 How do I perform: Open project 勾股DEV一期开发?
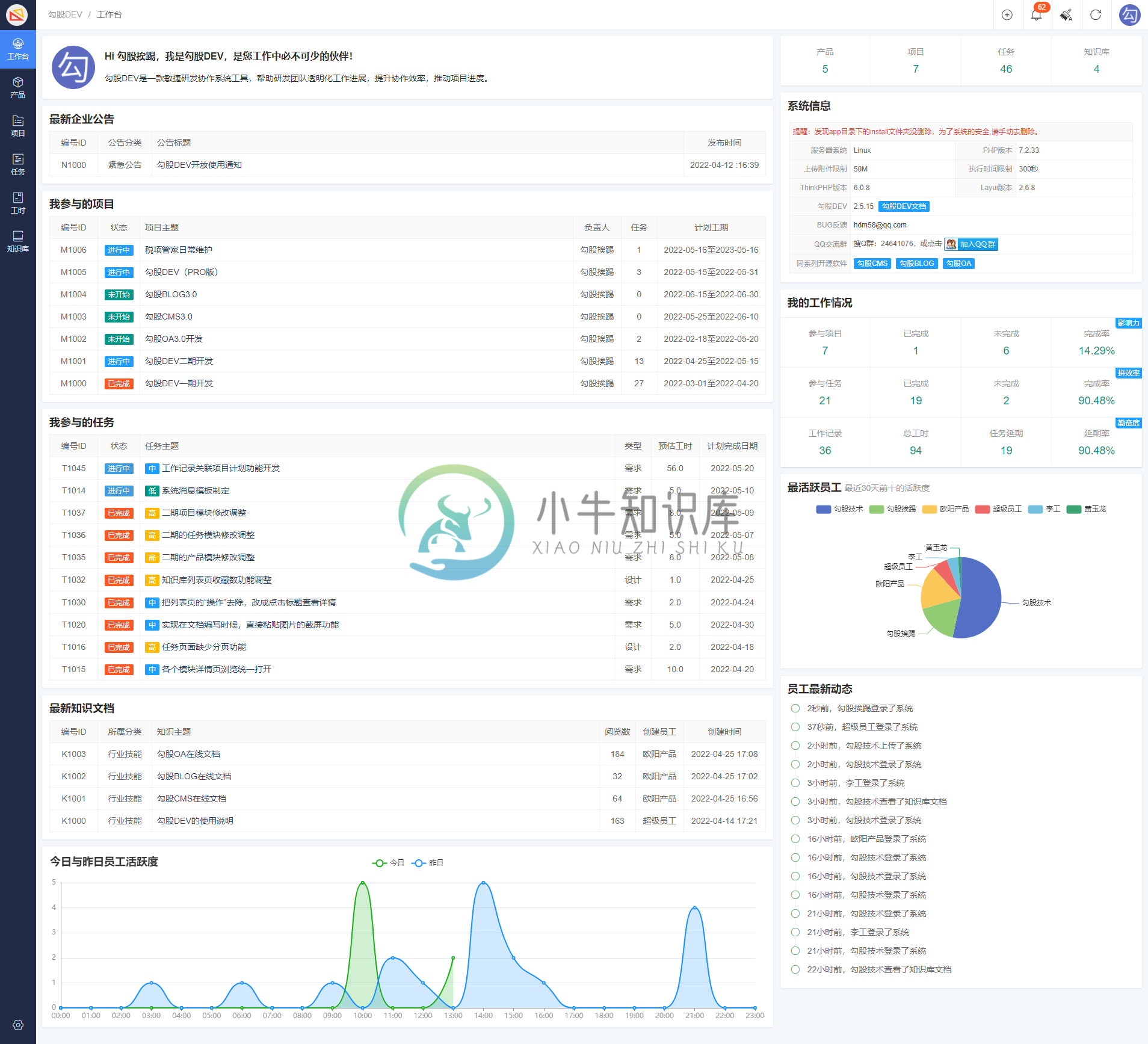179,383
